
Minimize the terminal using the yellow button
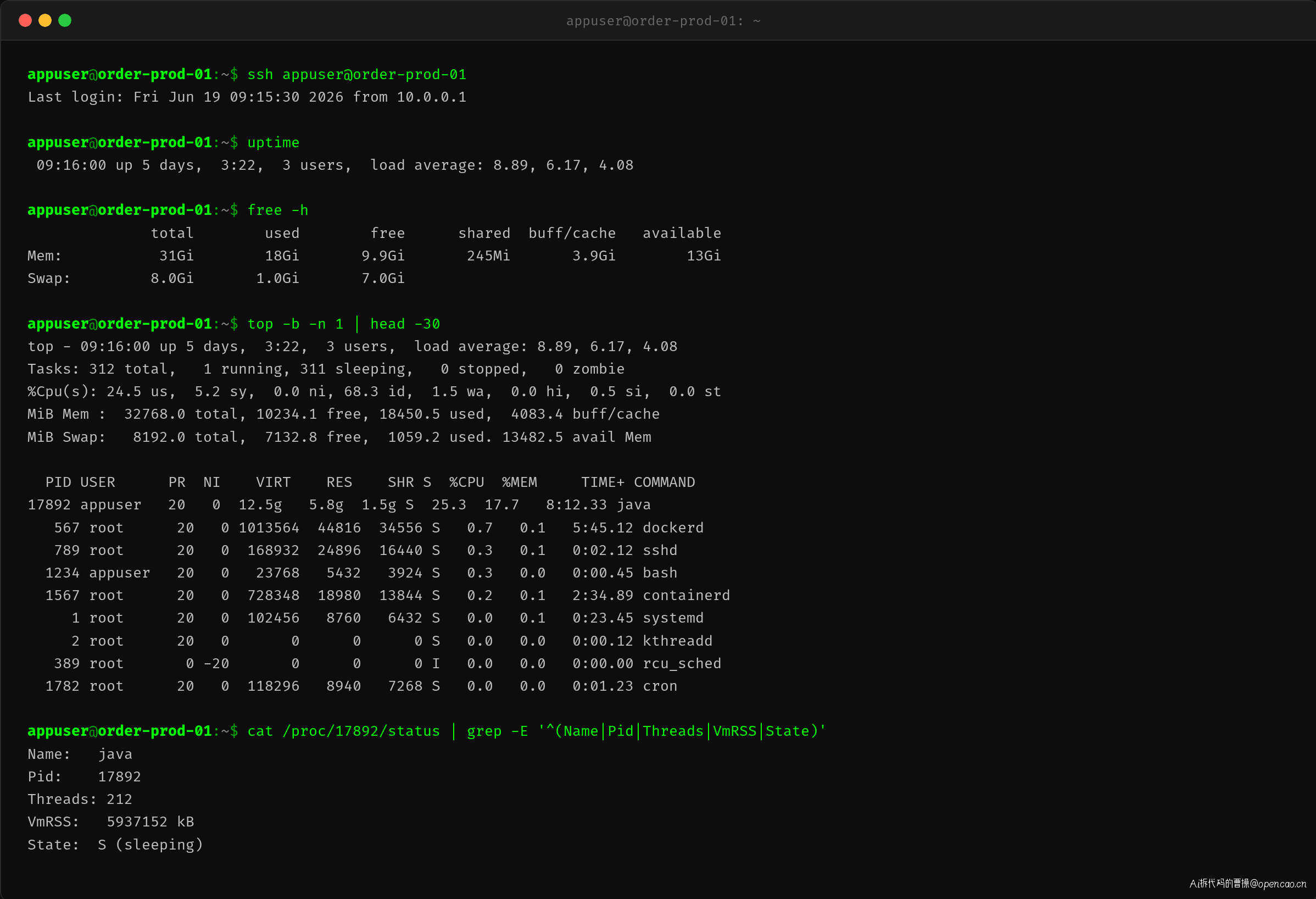tap(44, 20)
